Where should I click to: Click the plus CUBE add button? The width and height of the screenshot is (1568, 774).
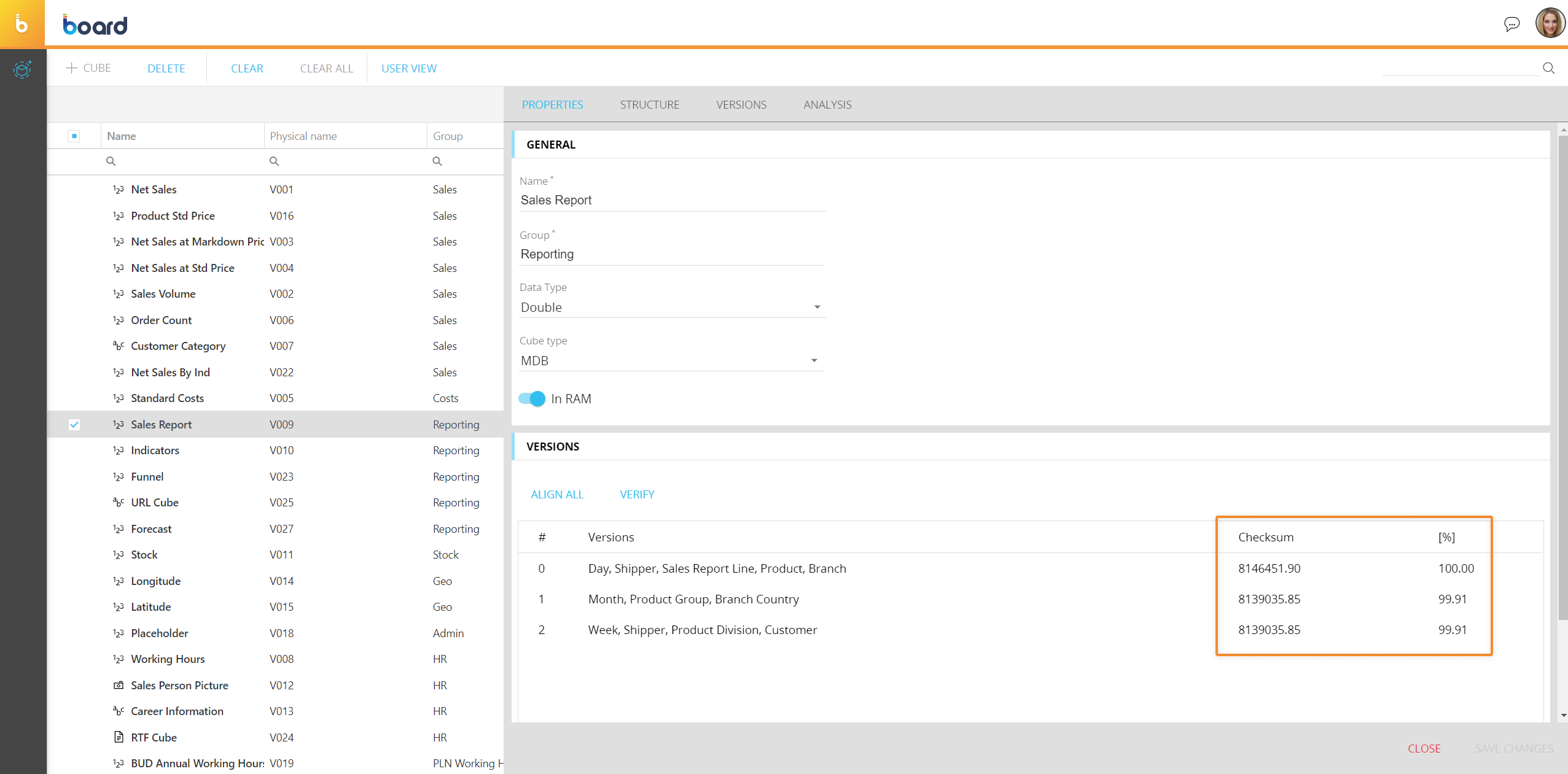[88, 68]
